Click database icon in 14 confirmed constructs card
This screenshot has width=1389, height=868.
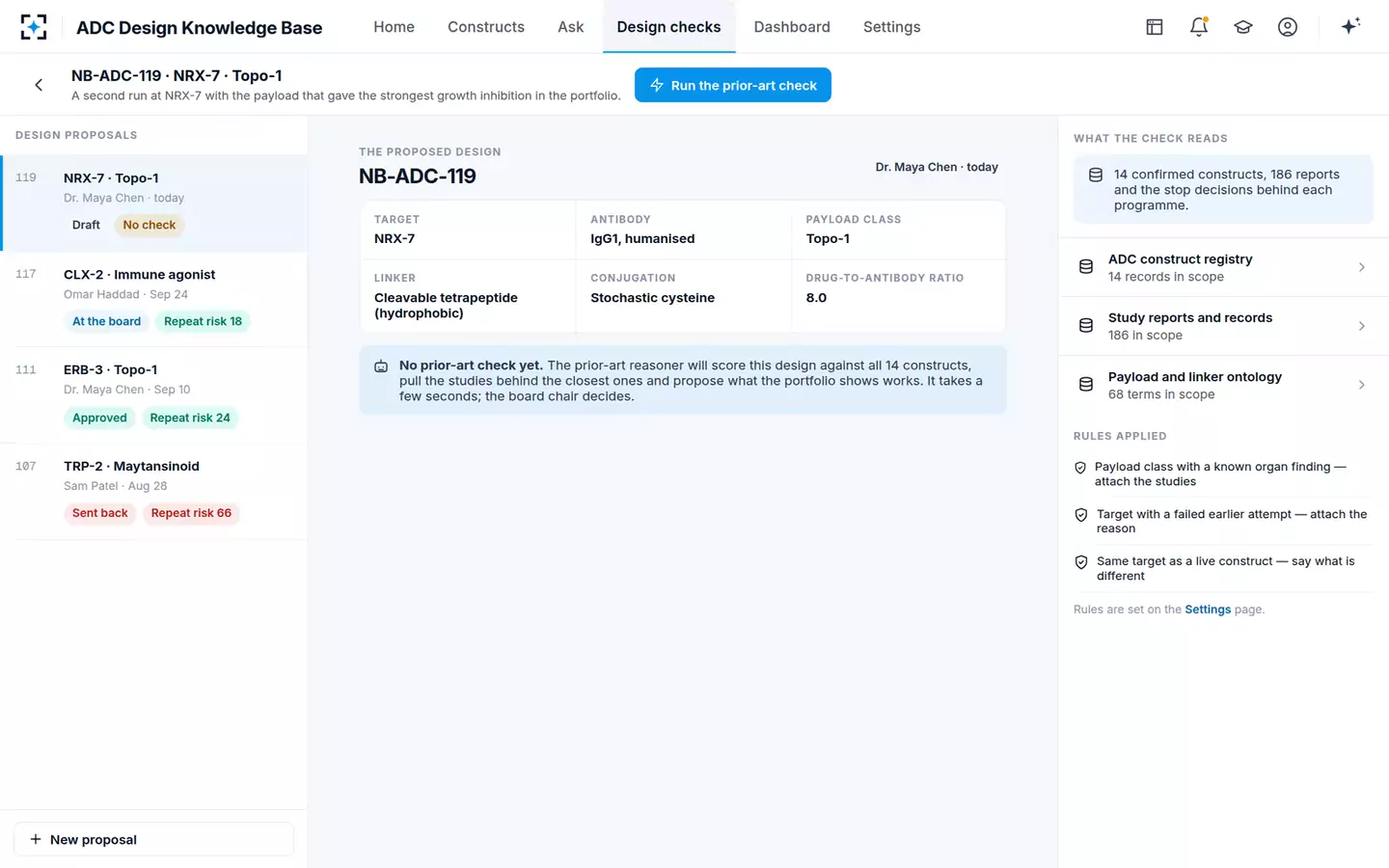coord(1096,175)
